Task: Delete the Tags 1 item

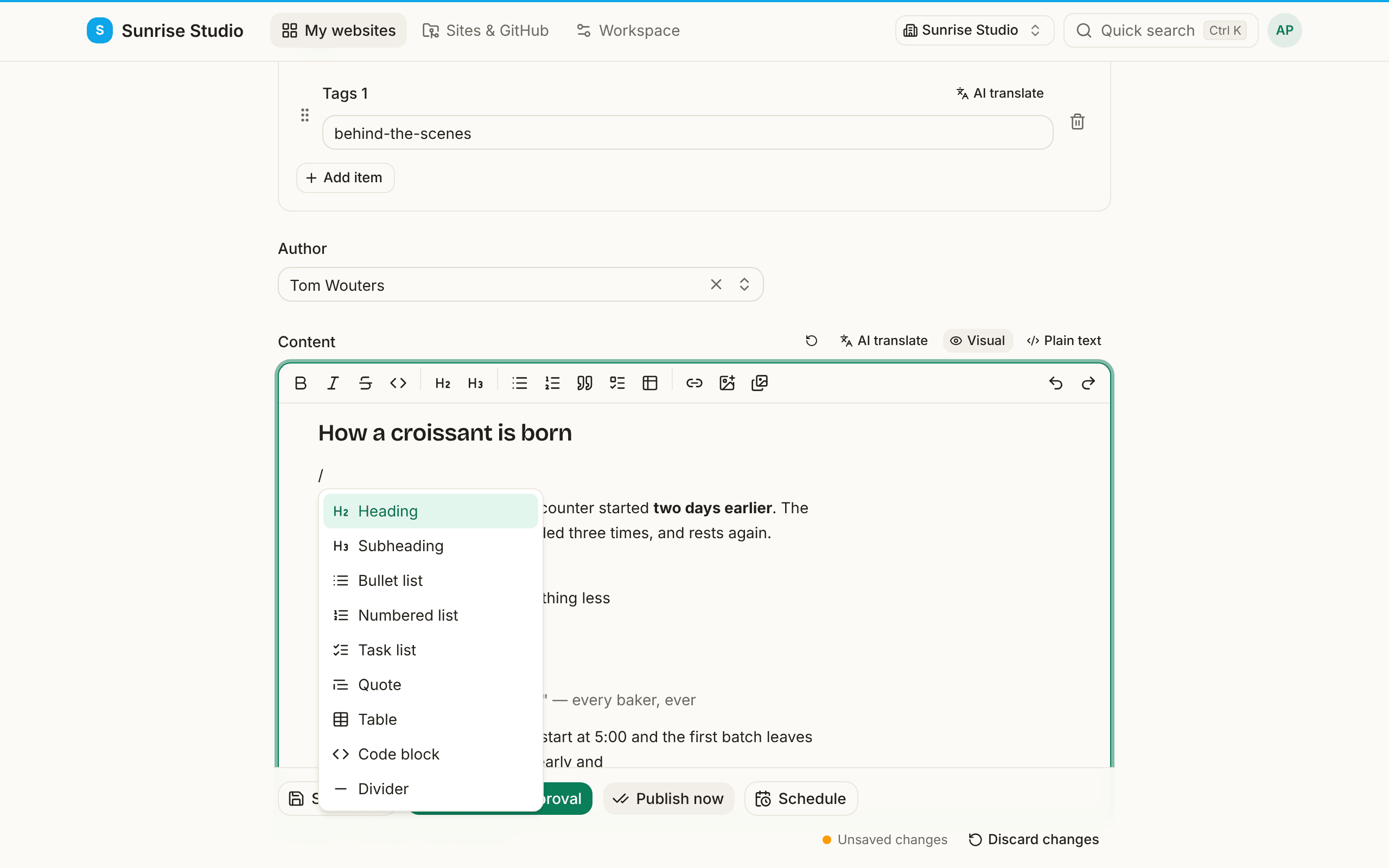Action: pos(1078,122)
